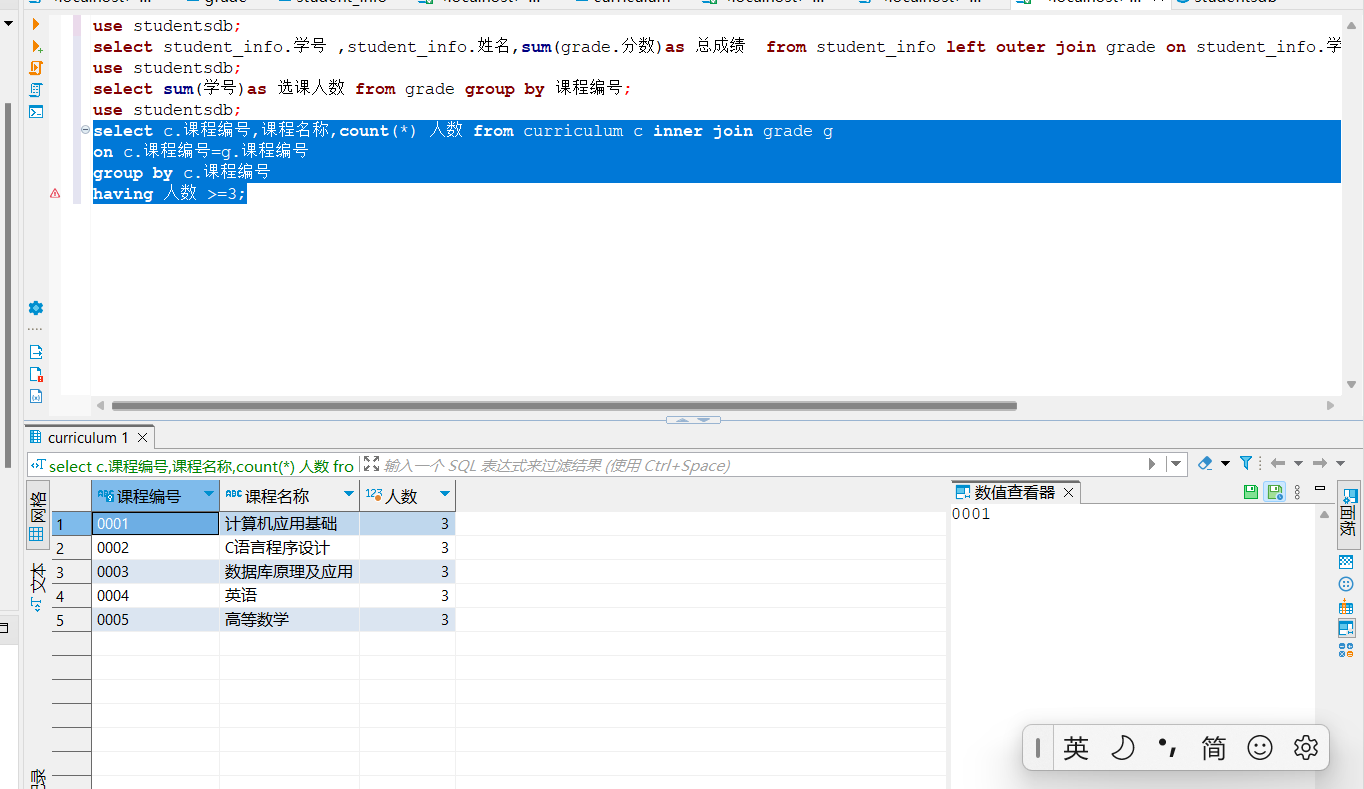The image size is (1364, 789).
Task: Open the eraser options dropdown arrow
Action: (x=1225, y=464)
